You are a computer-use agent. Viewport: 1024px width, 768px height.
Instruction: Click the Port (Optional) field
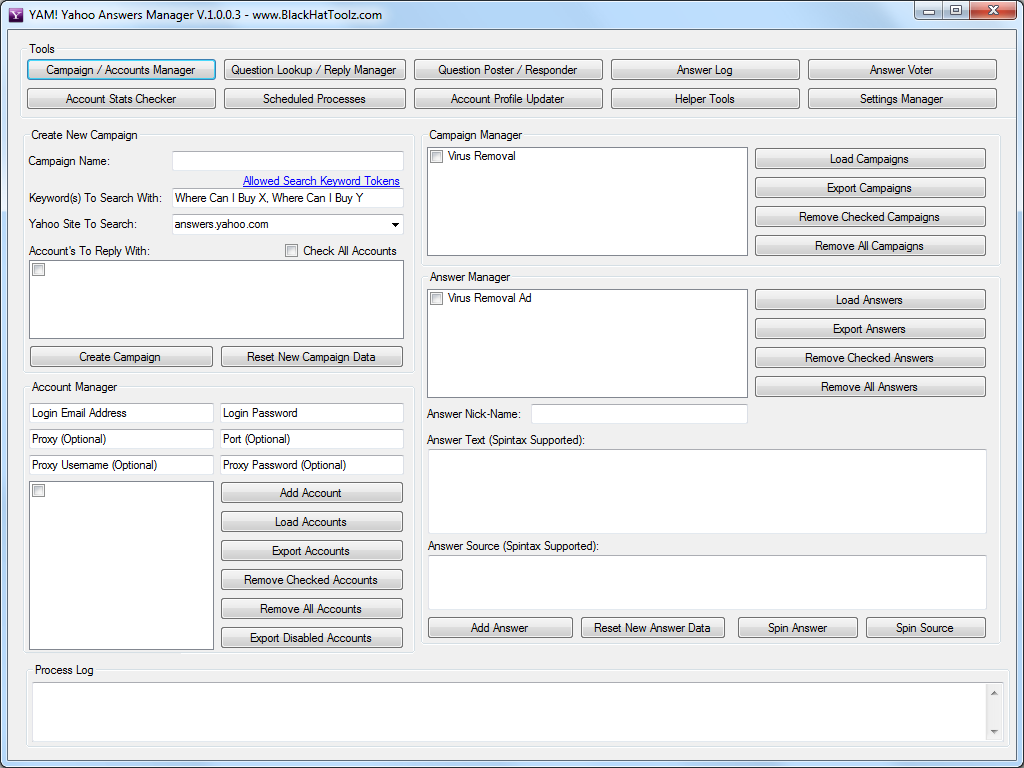click(x=312, y=439)
